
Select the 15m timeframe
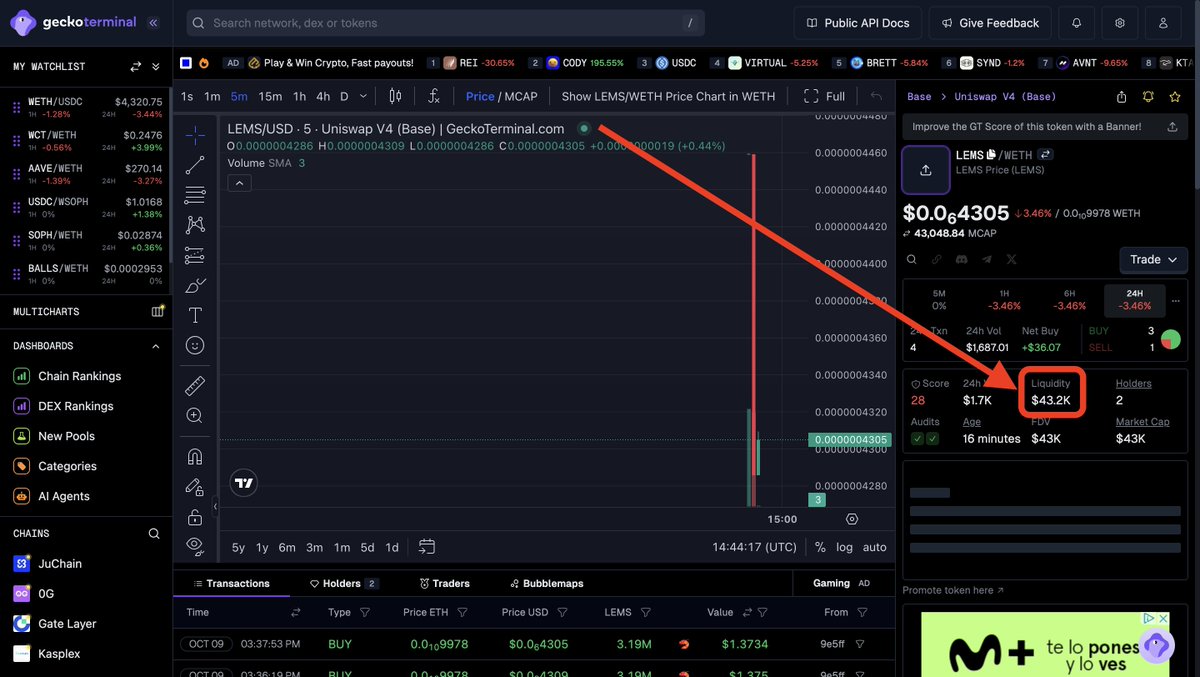(270, 96)
